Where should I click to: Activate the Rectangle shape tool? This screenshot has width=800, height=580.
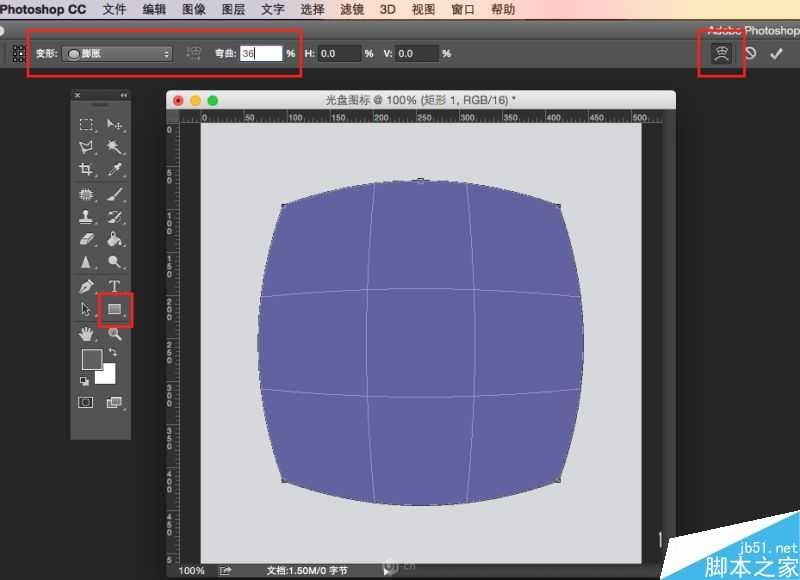(x=115, y=310)
